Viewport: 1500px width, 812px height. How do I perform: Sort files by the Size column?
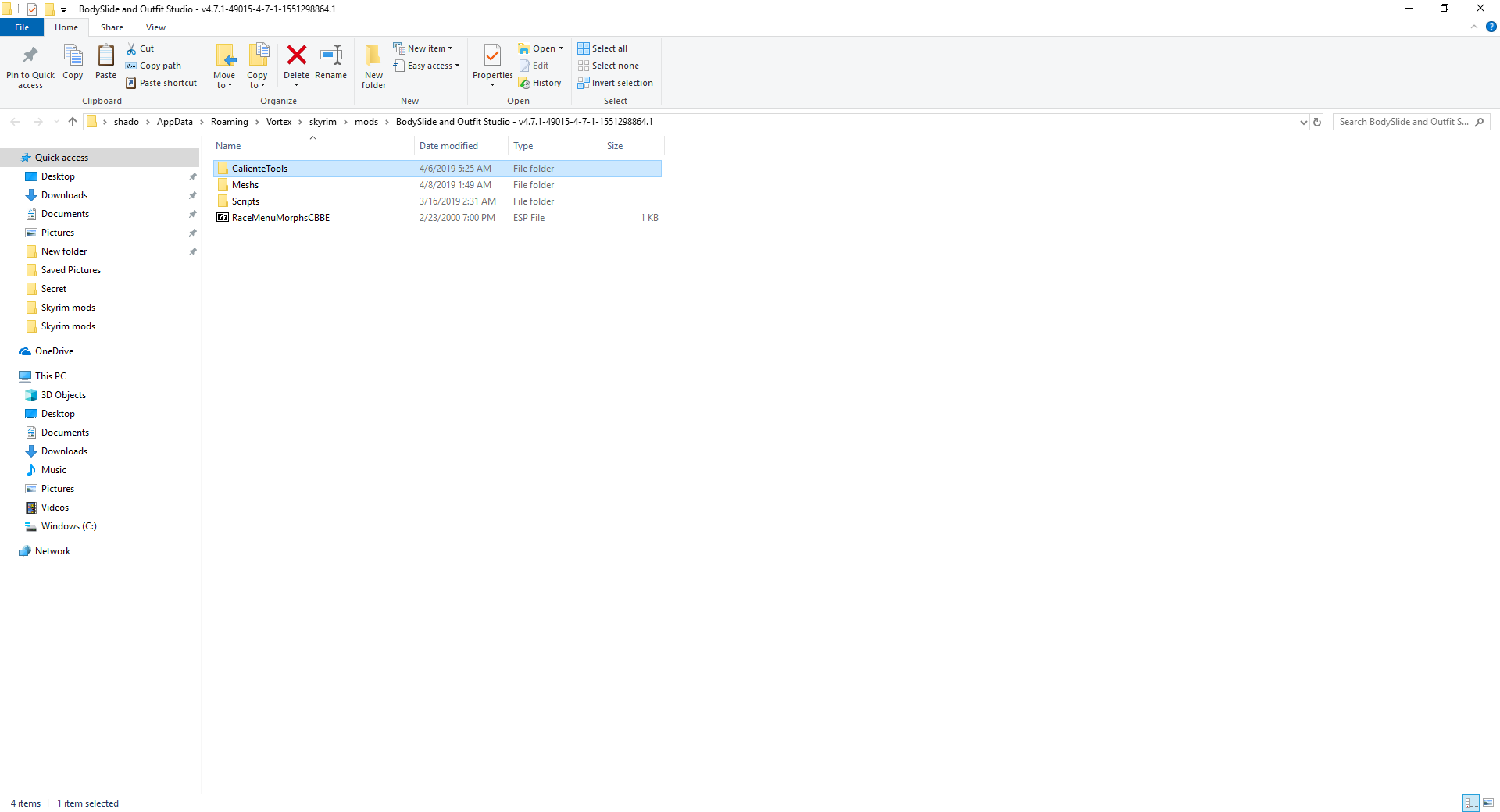point(633,146)
